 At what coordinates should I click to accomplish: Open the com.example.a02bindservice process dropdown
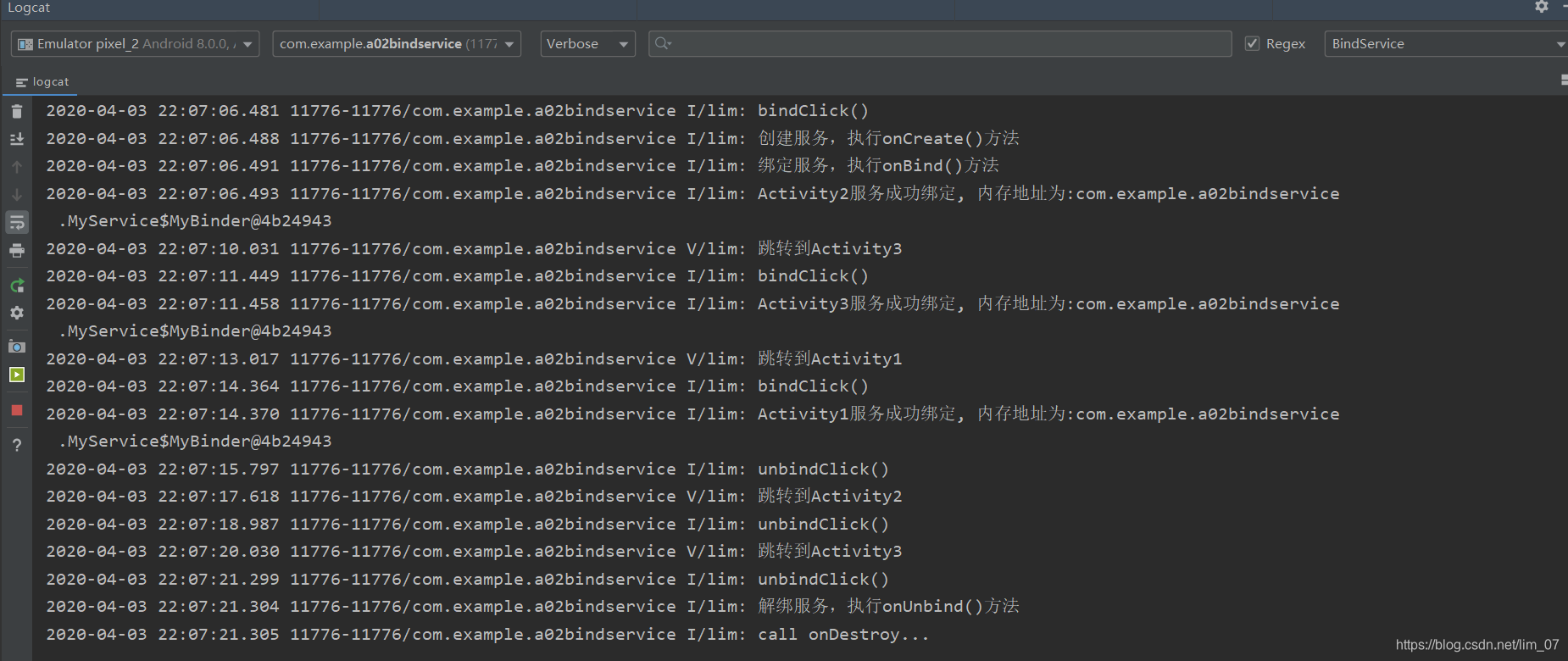click(x=397, y=44)
